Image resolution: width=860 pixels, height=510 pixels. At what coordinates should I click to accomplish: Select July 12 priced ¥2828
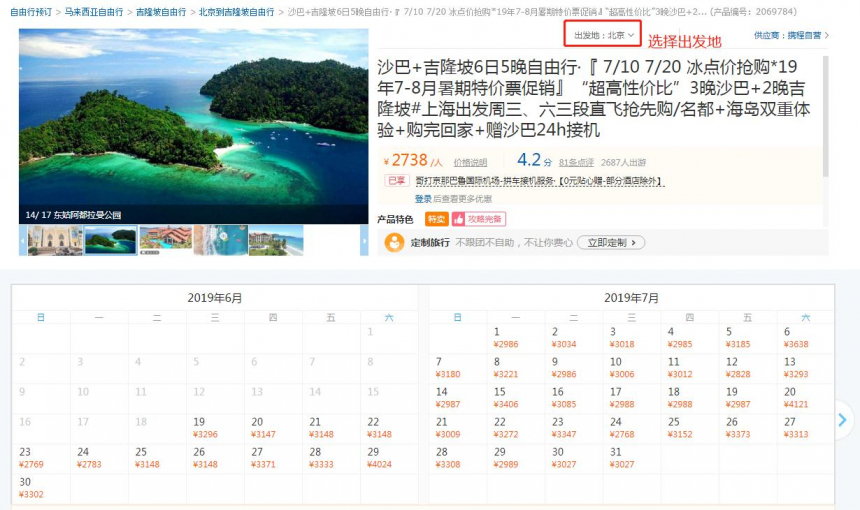tap(748, 369)
